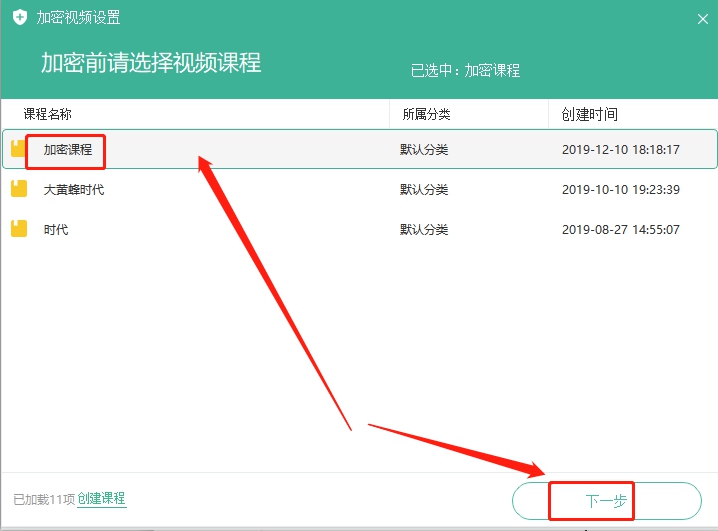Sort by the 课程名称 column header
The height and width of the screenshot is (531, 718).
[48, 115]
